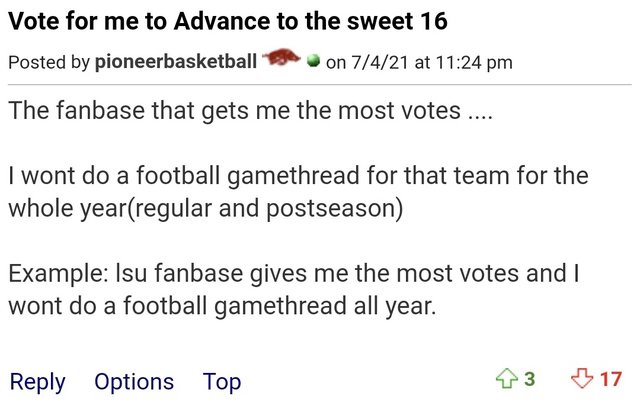Image resolution: width=640 pixels, height=412 pixels.
Task: Jump to Top of the page
Action: (222, 381)
